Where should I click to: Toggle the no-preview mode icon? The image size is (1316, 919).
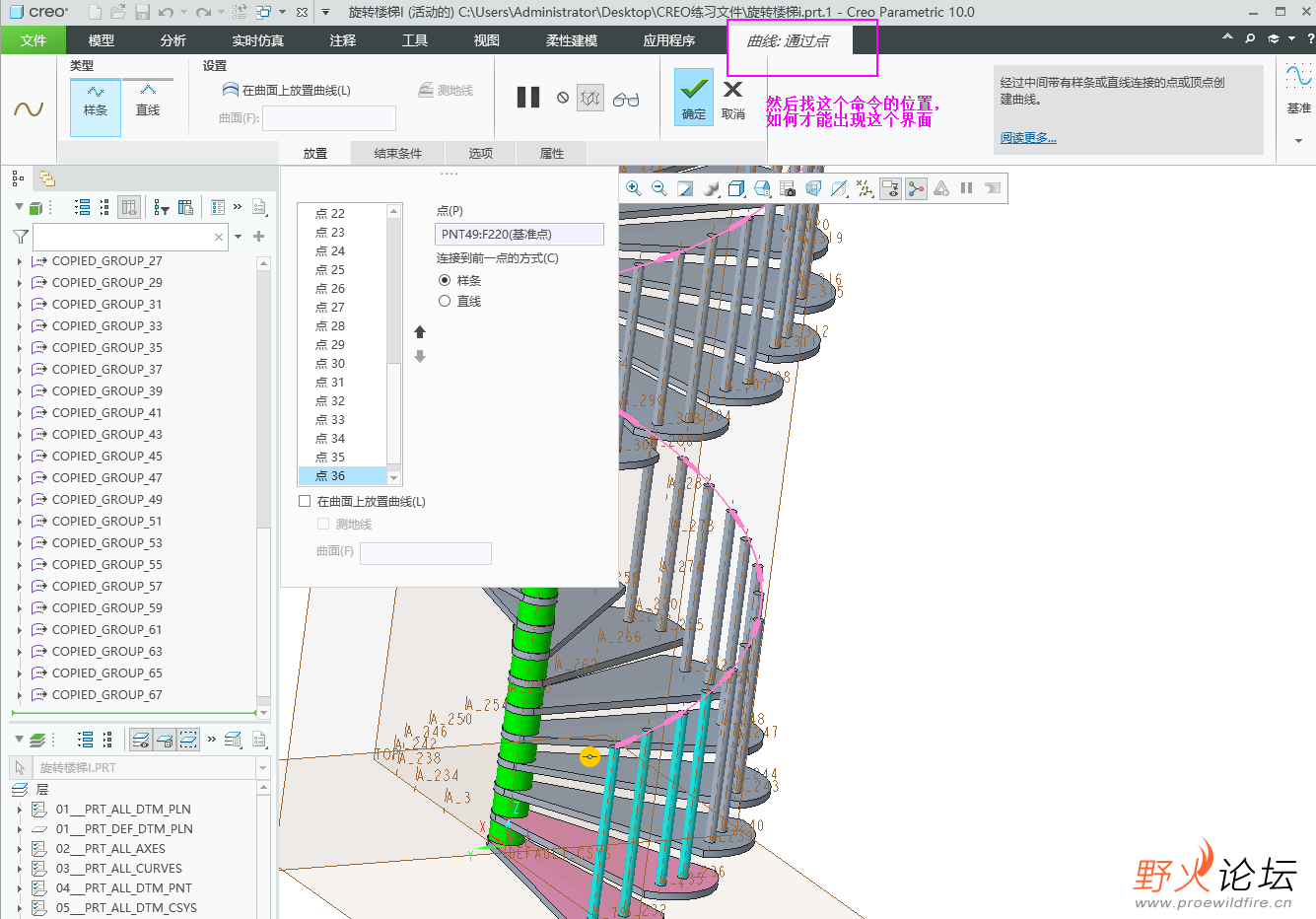[x=562, y=98]
